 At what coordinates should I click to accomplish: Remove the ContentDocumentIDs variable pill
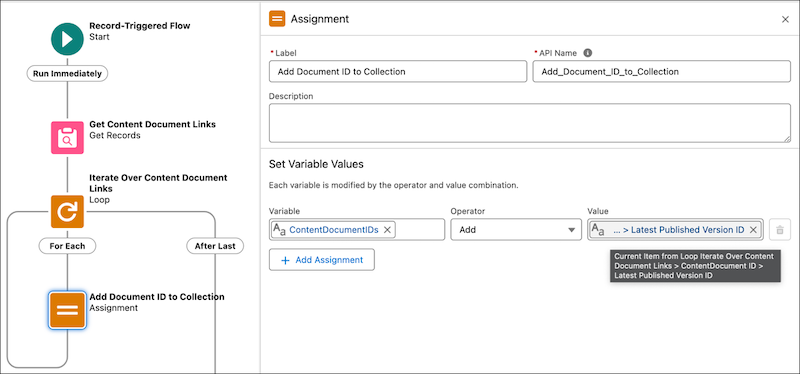[x=387, y=230]
